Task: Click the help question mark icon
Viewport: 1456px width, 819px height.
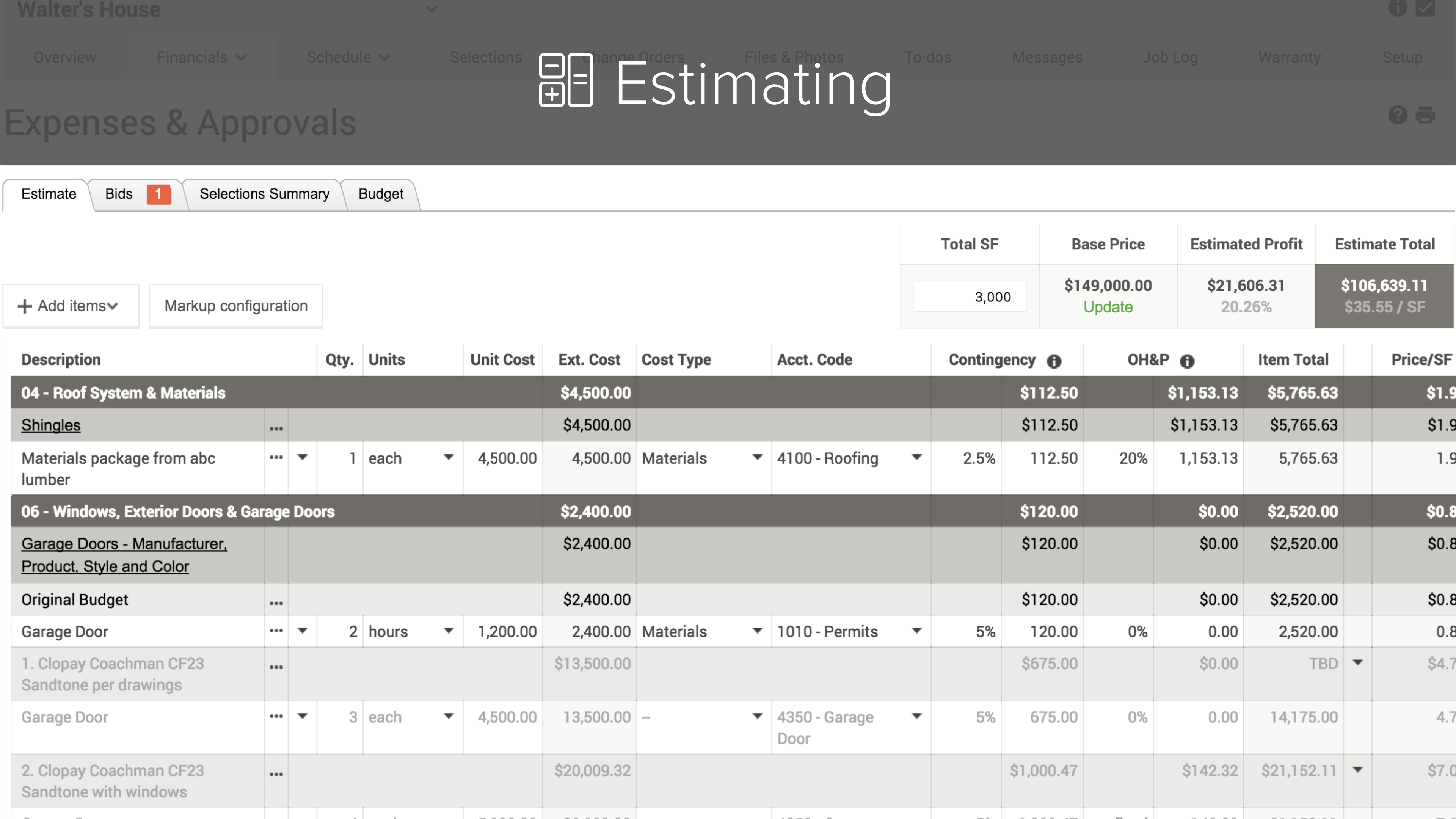Action: 1398,115
